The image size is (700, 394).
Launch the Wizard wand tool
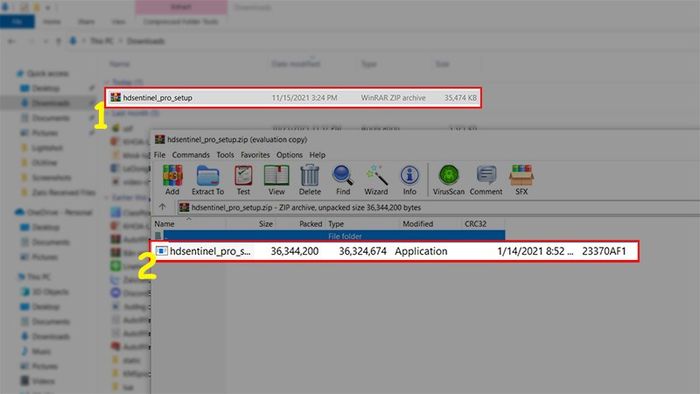(x=376, y=179)
